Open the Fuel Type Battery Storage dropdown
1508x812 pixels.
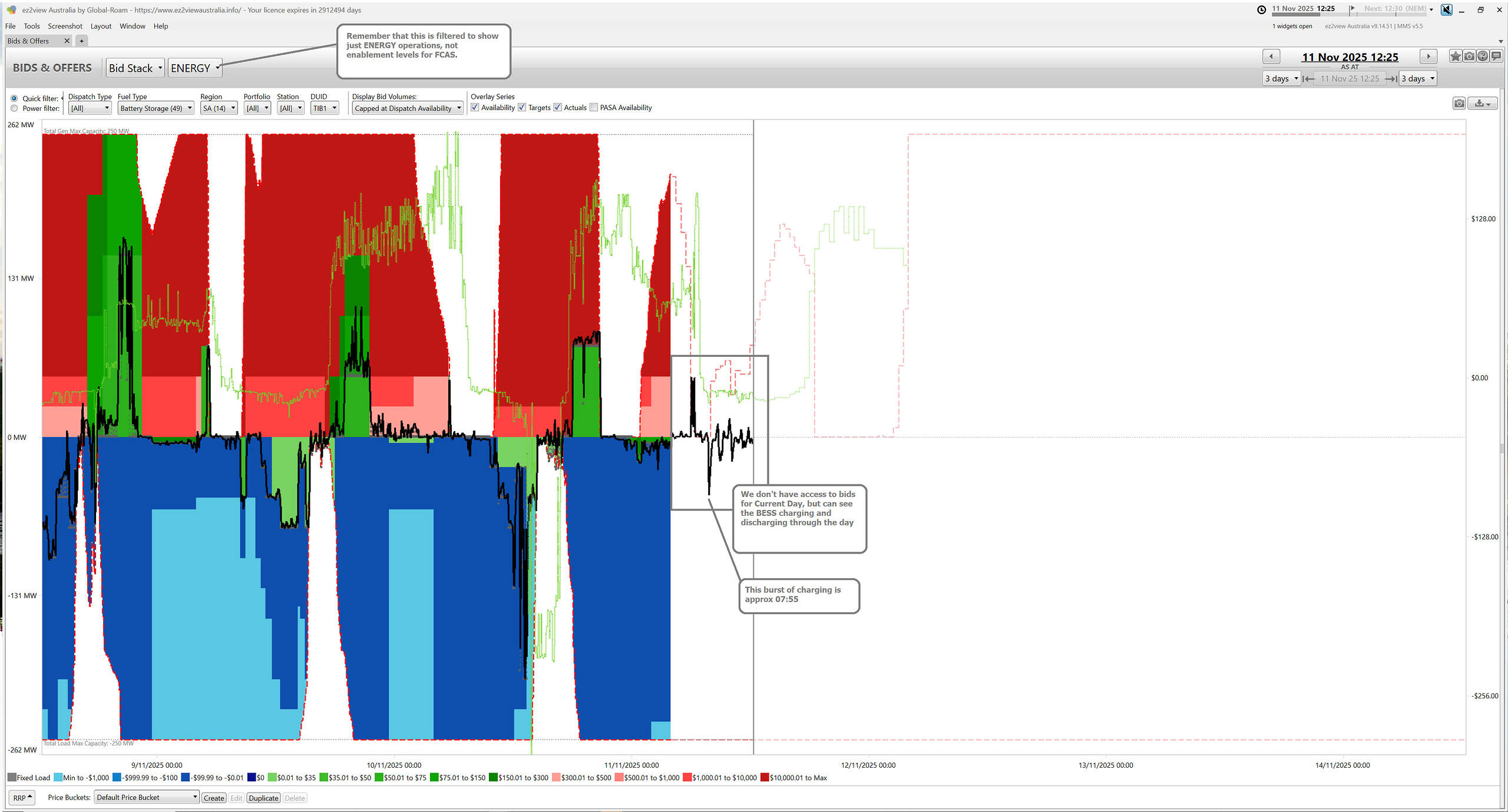click(156, 108)
